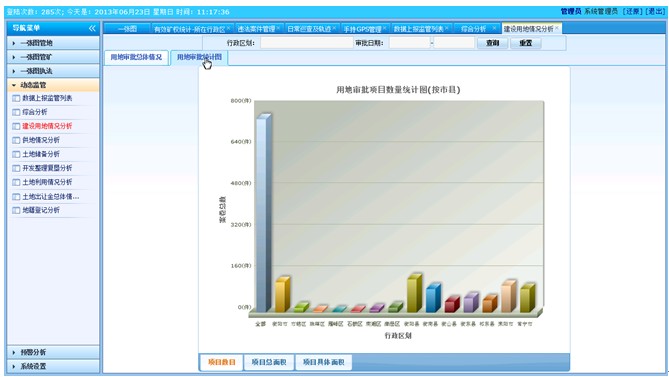Viewport: 669px width, 377px height.
Task: Open 土地储备分析 sidebar entry
Action: (41, 154)
